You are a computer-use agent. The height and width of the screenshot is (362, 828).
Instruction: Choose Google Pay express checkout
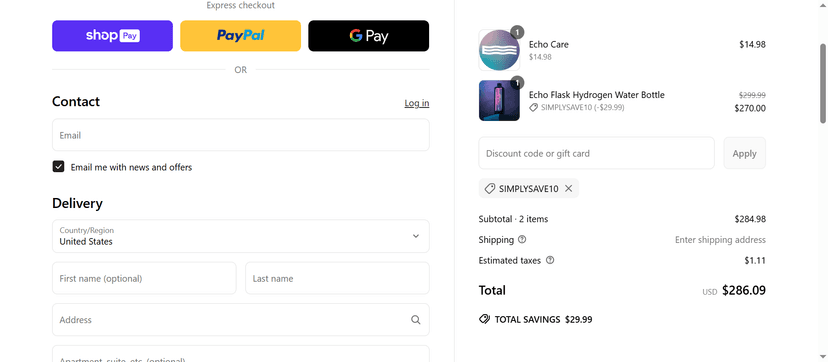click(369, 36)
